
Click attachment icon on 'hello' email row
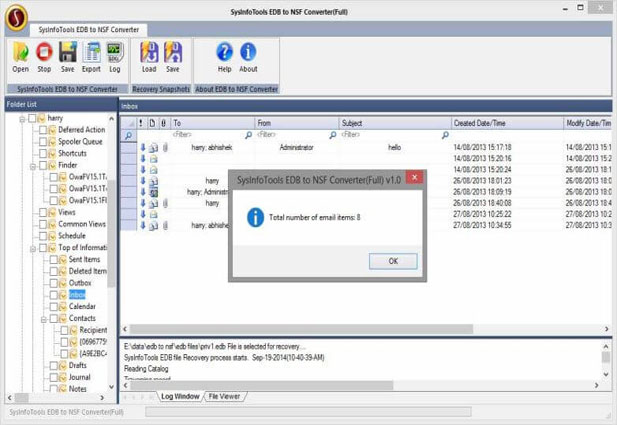165,148
